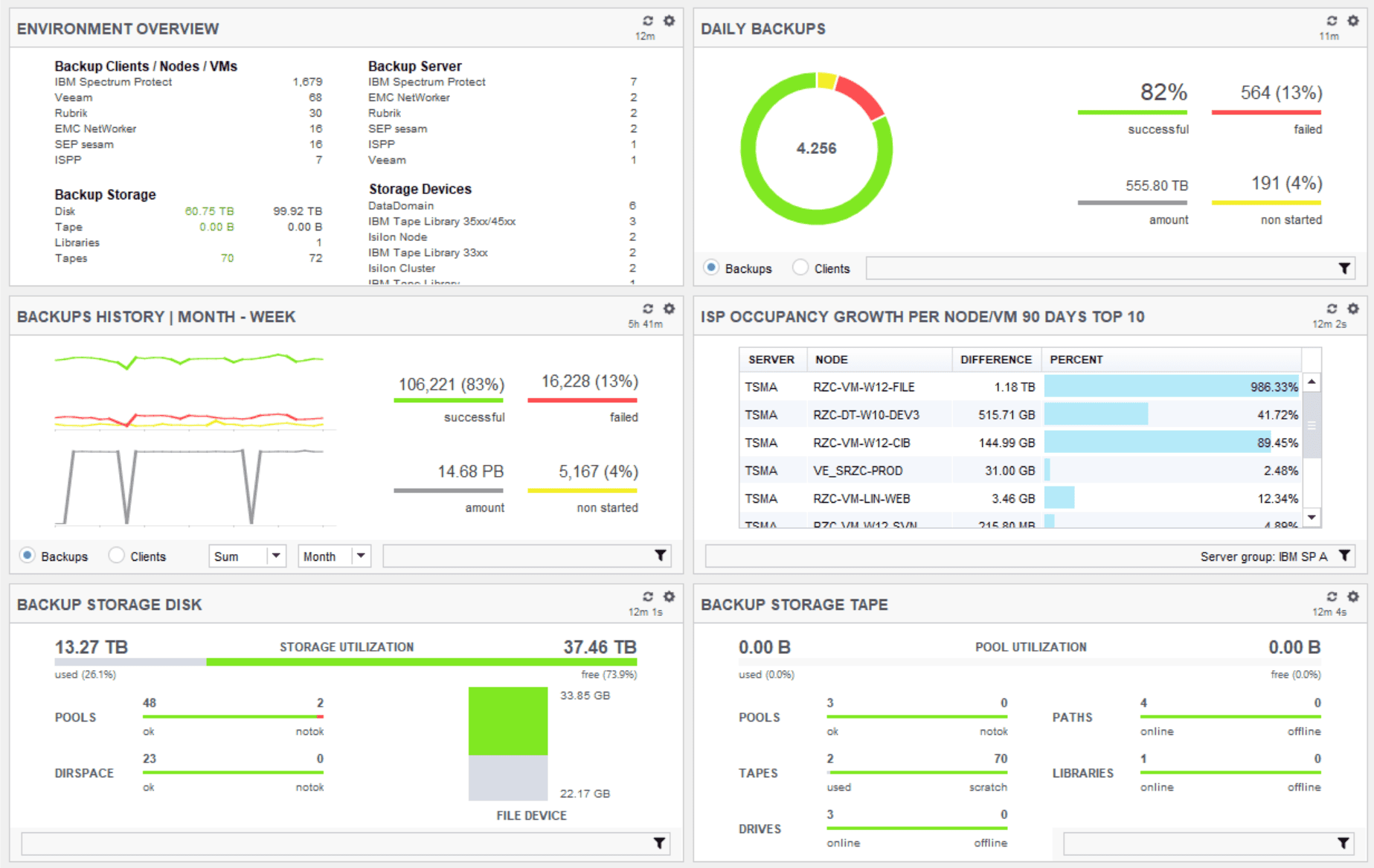1374x868 pixels.
Task: Open settings gear on Backups History panel
Action: point(668,308)
